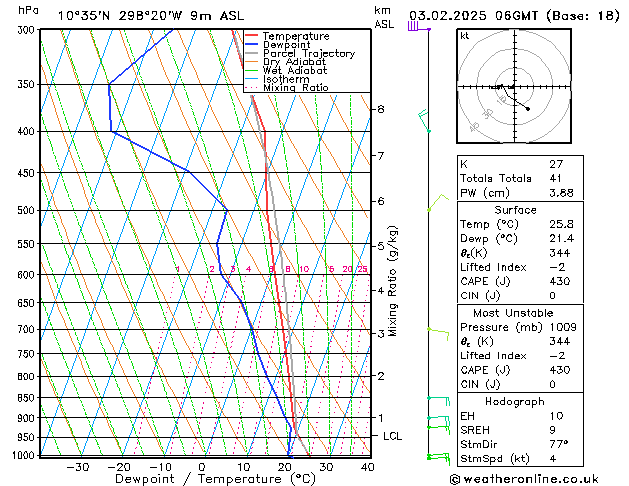
Task: Click the 300 hPa pressure label
Action: [x=28, y=30]
